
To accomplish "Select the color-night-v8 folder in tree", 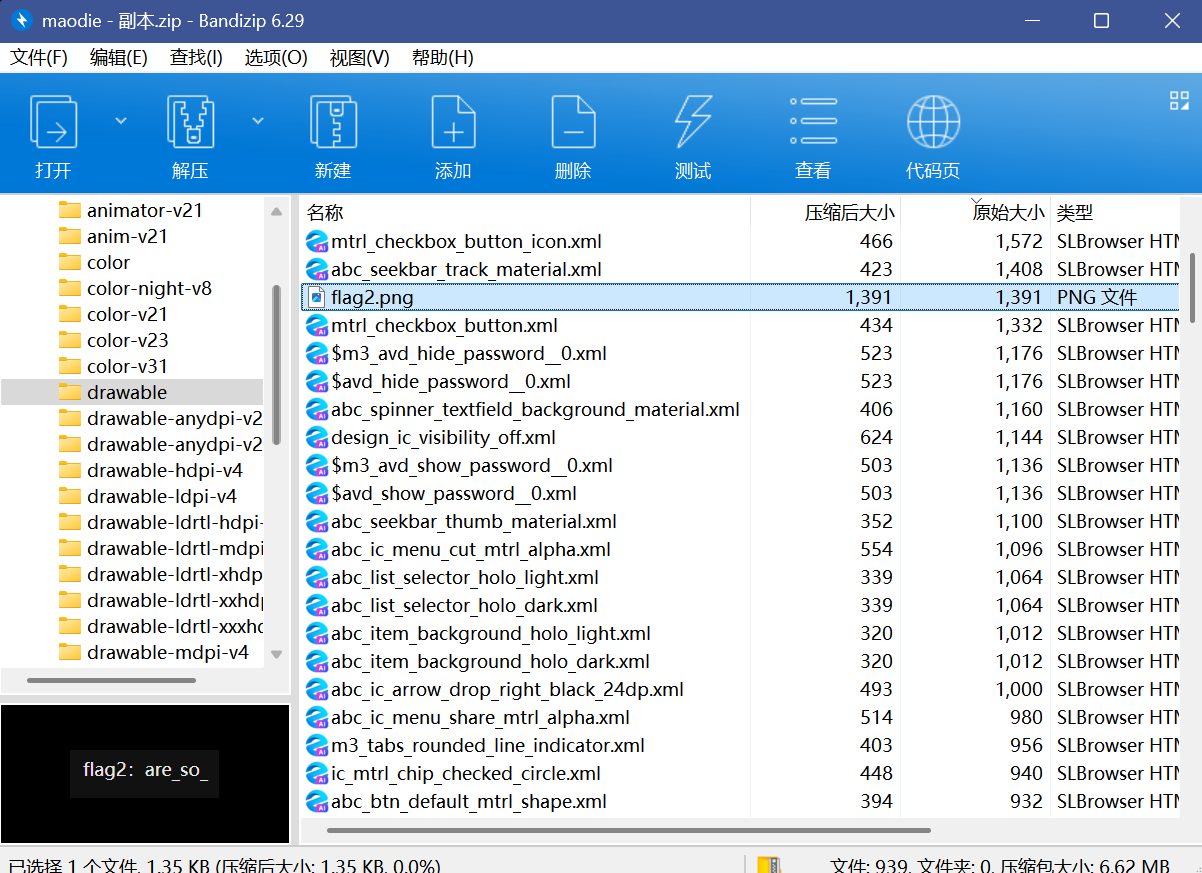I will tap(149, 288).
